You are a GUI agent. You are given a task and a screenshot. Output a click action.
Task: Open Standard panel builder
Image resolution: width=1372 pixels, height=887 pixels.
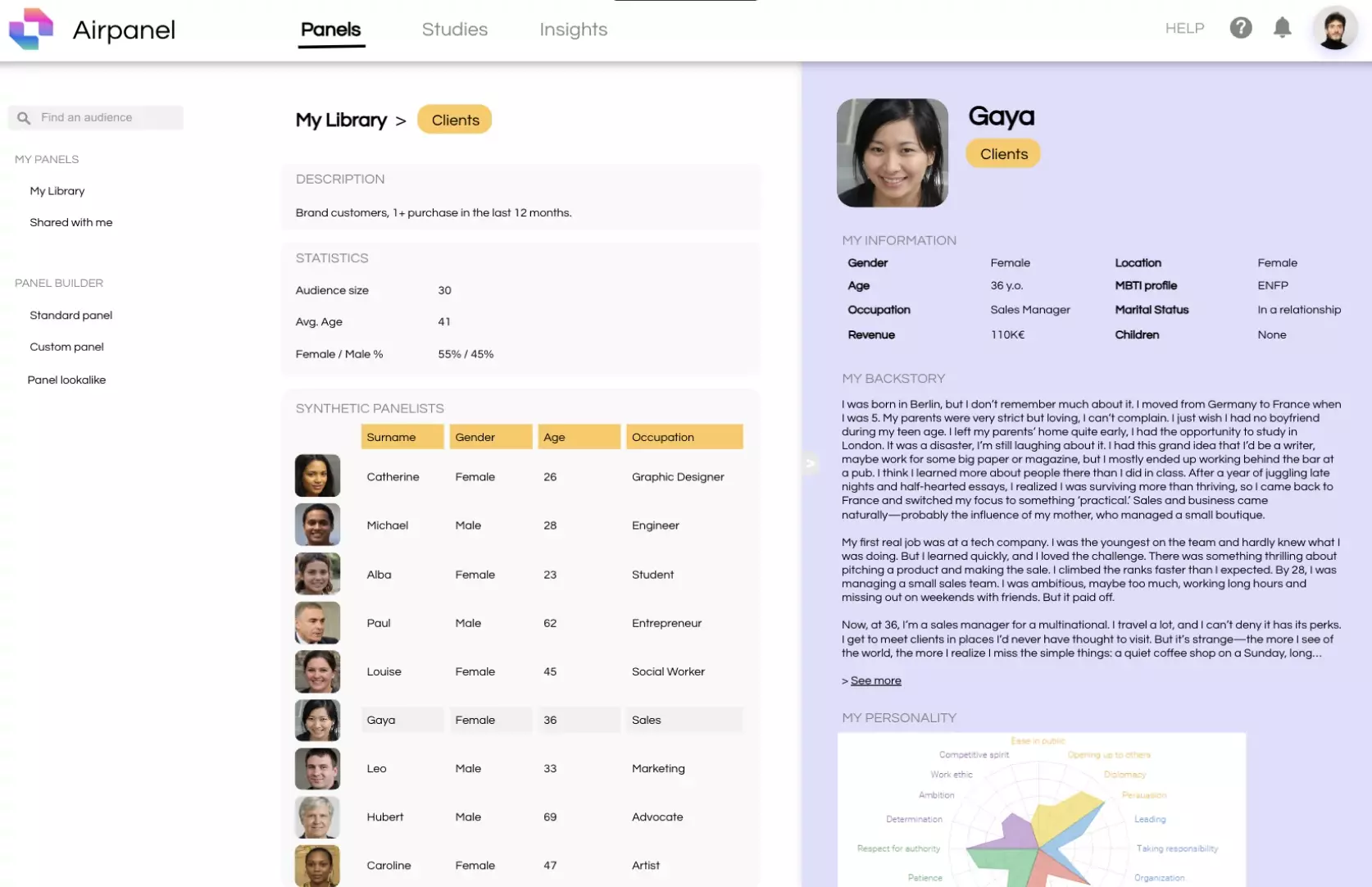click(71, 315)
